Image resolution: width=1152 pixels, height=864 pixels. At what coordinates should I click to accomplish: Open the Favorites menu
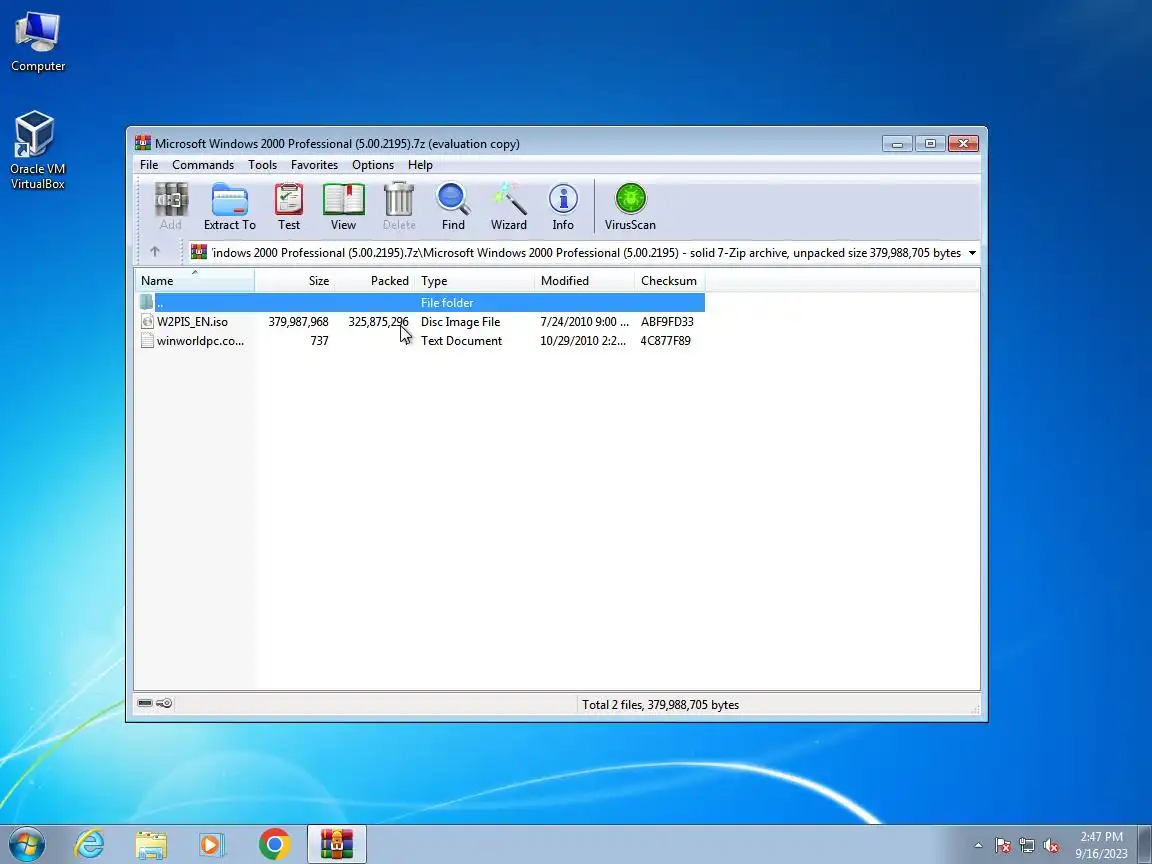pos(314,165)
